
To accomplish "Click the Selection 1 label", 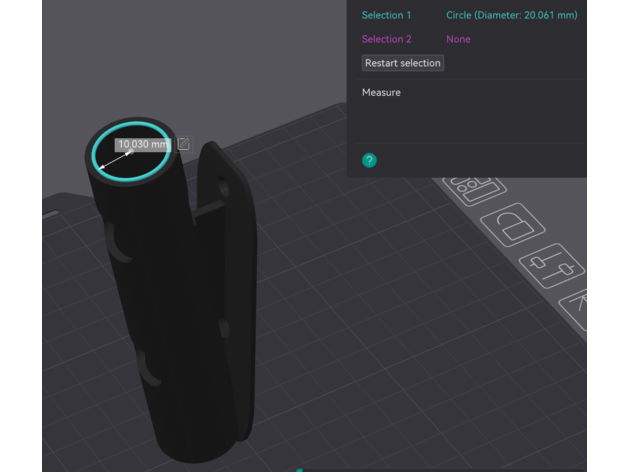I will point(386,15).
